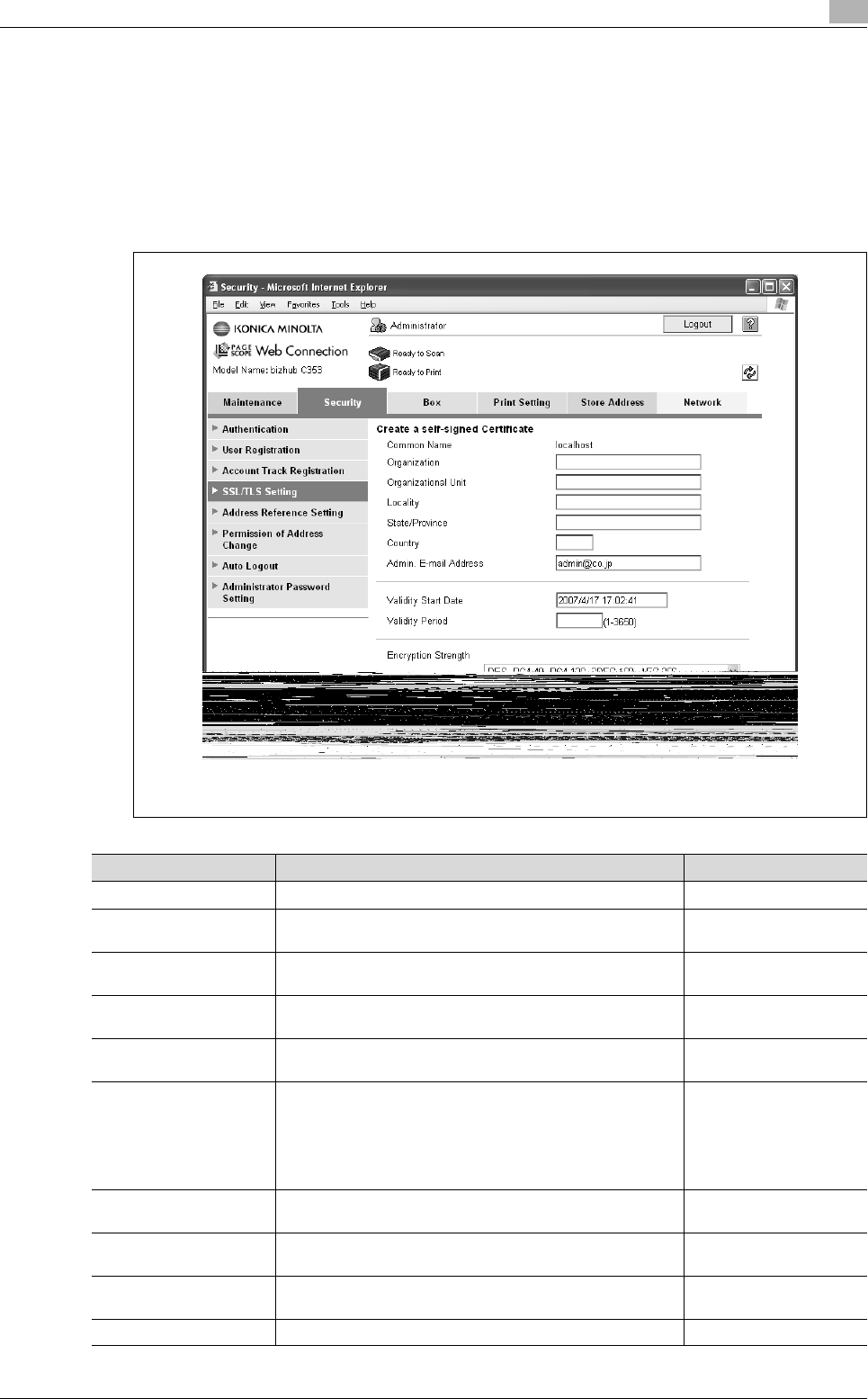Expand the Administrator Password Setting arrow

click(x=215, y=586)
